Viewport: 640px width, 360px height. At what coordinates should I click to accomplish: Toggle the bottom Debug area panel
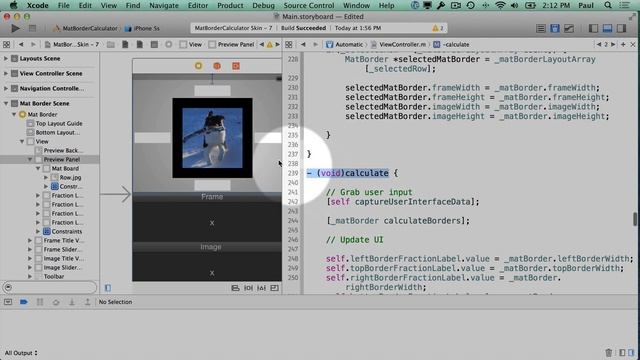607,28
